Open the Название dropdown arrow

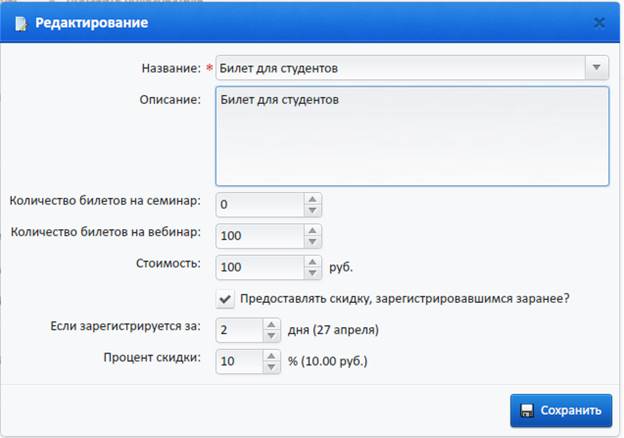click(597, 68)
